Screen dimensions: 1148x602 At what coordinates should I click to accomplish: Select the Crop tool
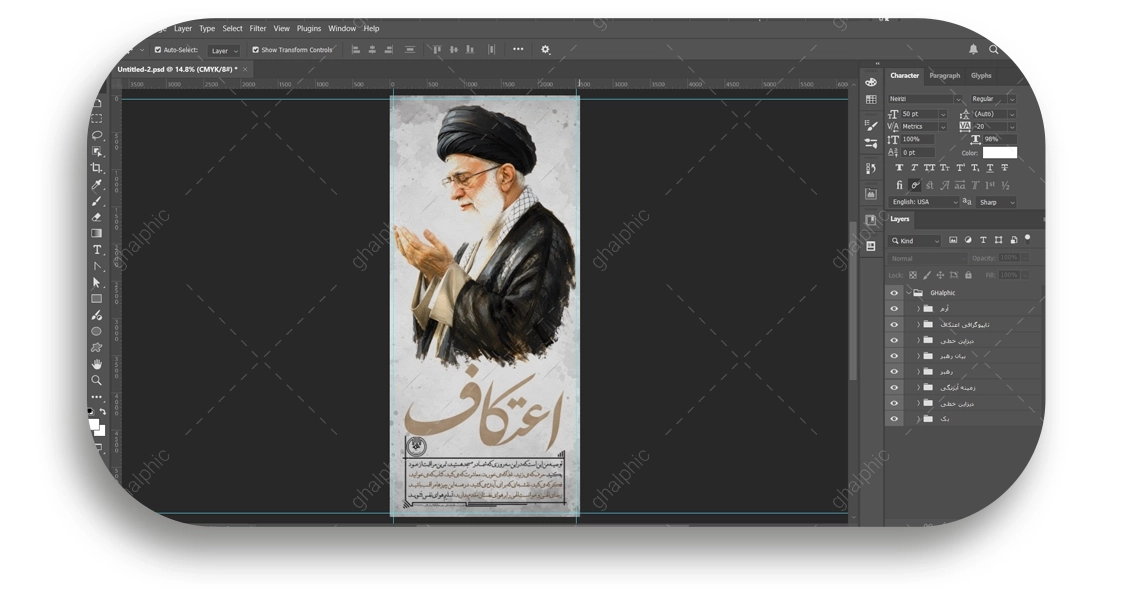click(97, 168)
